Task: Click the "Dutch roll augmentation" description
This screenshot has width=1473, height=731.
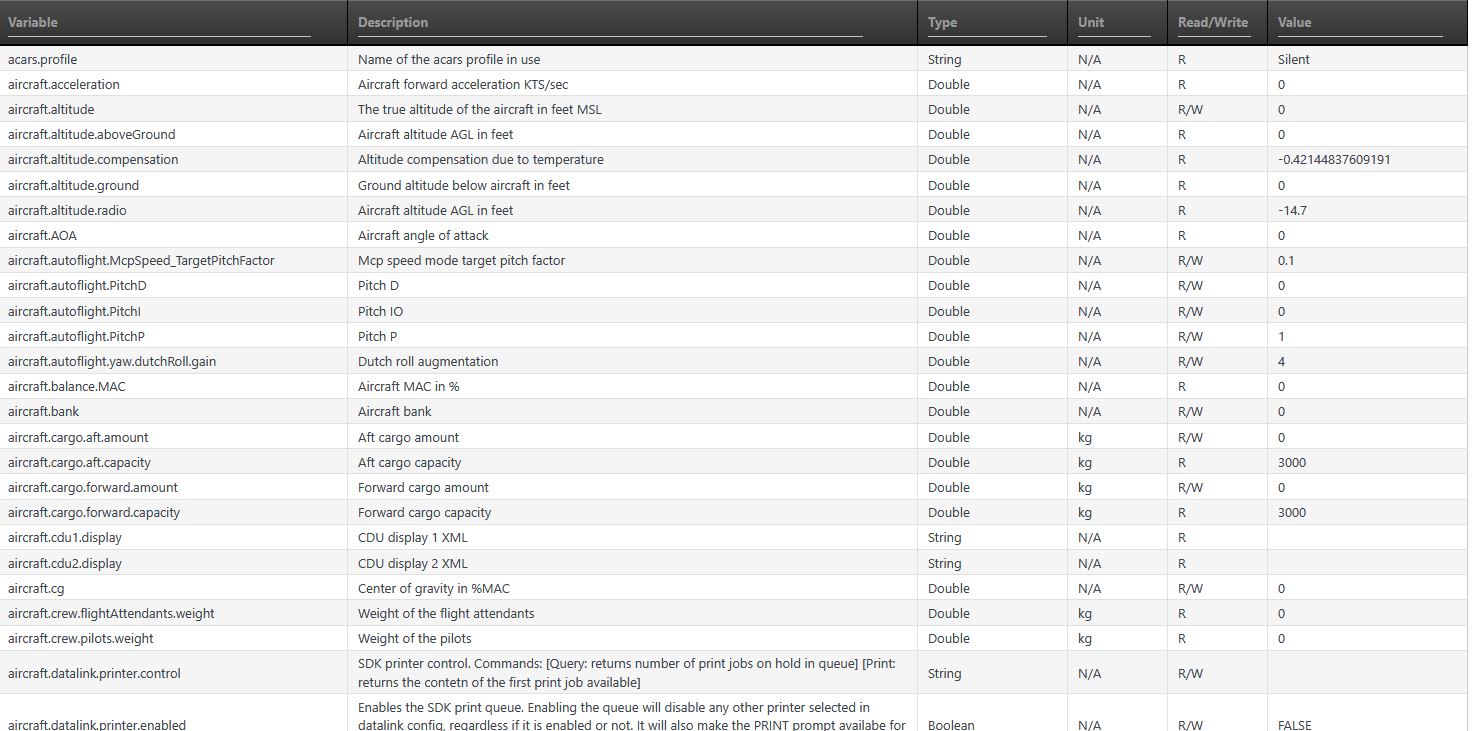Action: coord(428,362)
